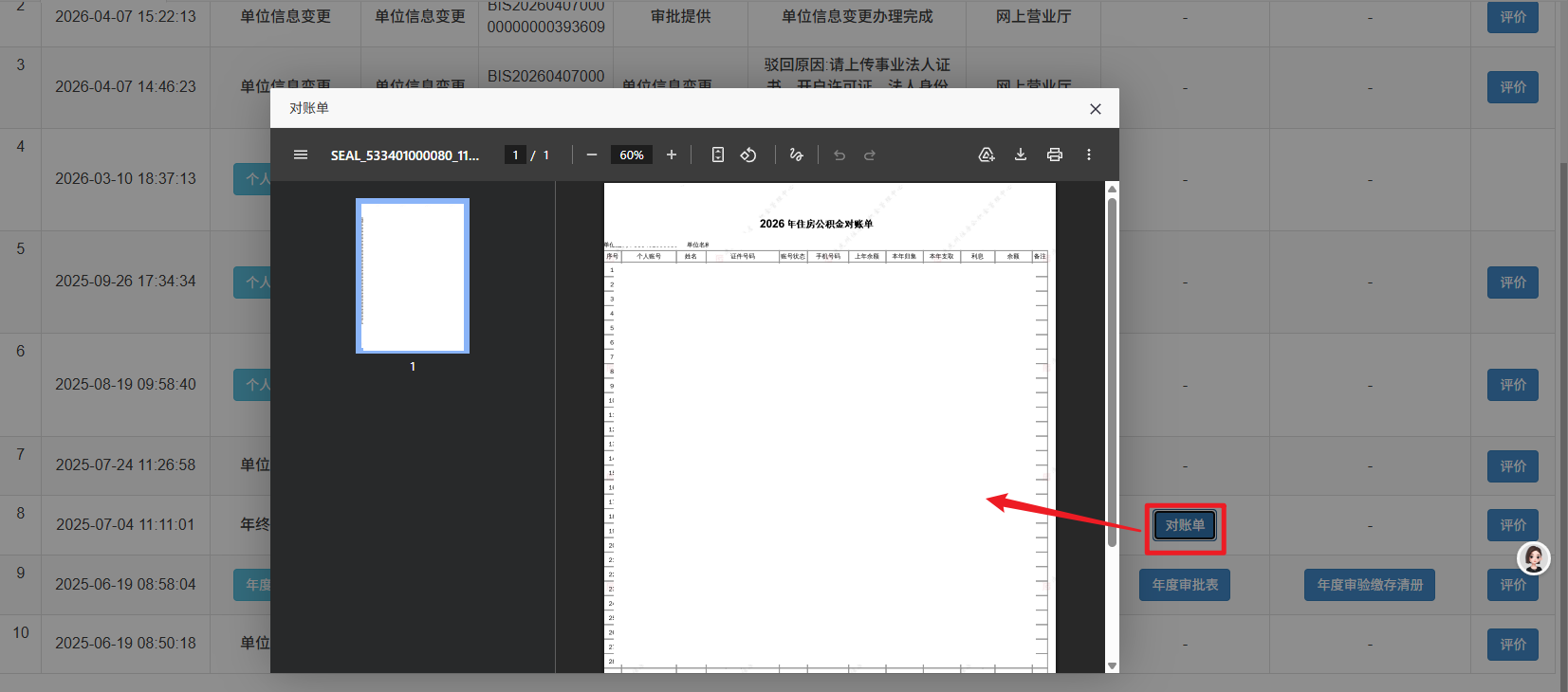
Task: Edit the 60% zoom level field
Action: pyautogui.click(x=632, y=155)
